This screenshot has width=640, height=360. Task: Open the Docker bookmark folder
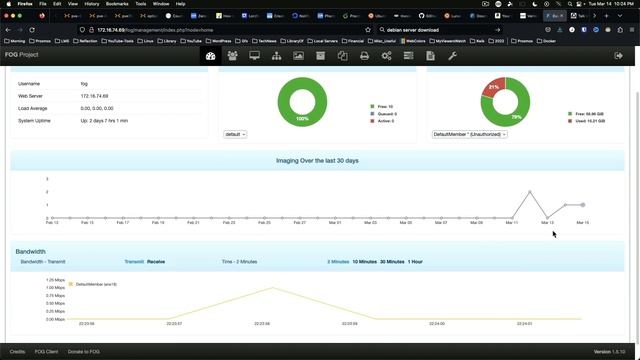(x=546, y=41)
